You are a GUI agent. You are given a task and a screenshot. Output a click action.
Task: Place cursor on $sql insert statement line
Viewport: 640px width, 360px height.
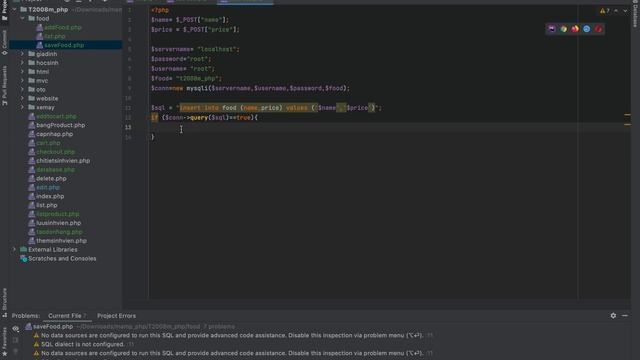coord(266,108)
